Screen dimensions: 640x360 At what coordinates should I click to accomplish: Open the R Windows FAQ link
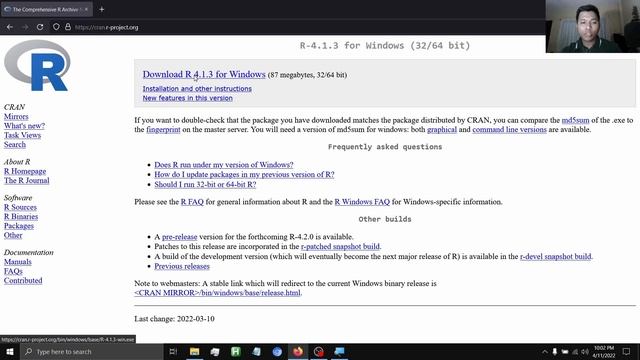362,202
